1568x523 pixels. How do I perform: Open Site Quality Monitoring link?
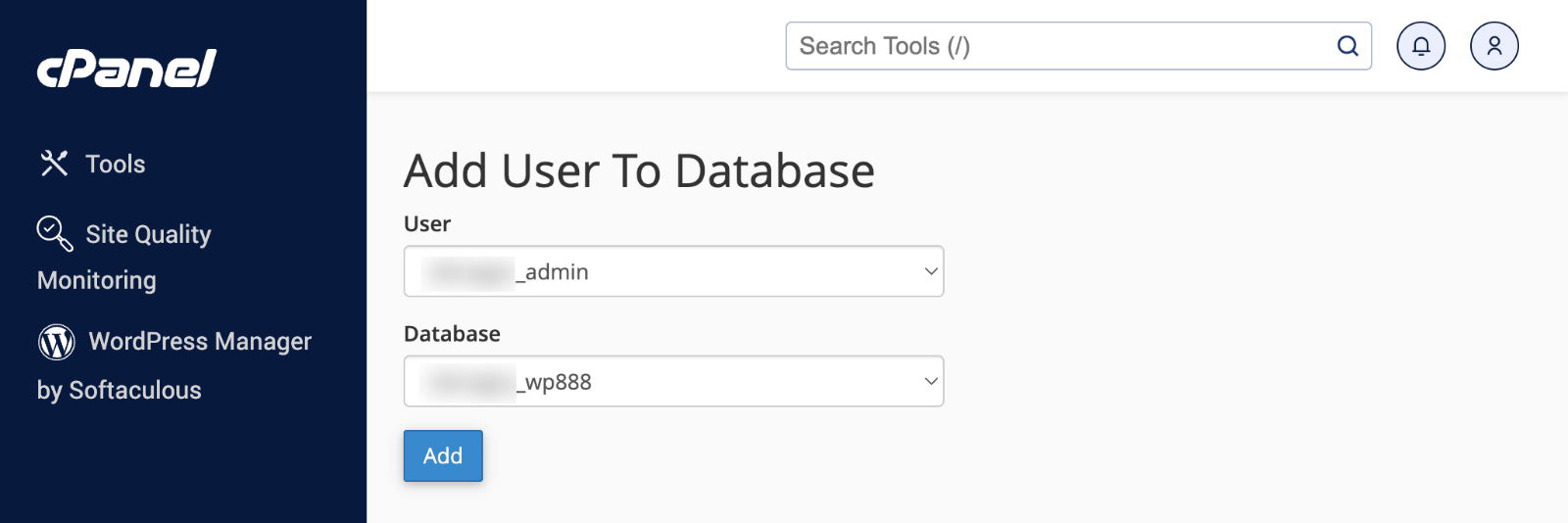pyautogui.click(x=124, y=257)
